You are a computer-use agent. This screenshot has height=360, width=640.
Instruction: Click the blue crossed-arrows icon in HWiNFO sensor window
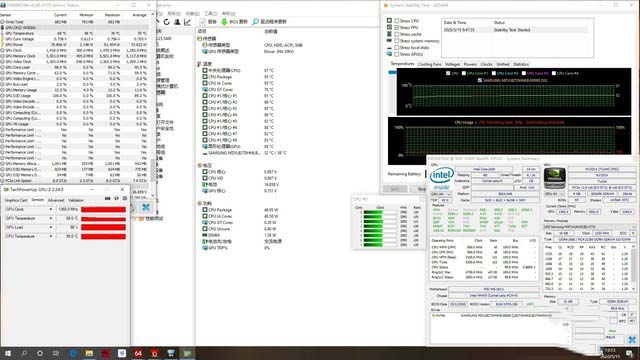(146, 207)
